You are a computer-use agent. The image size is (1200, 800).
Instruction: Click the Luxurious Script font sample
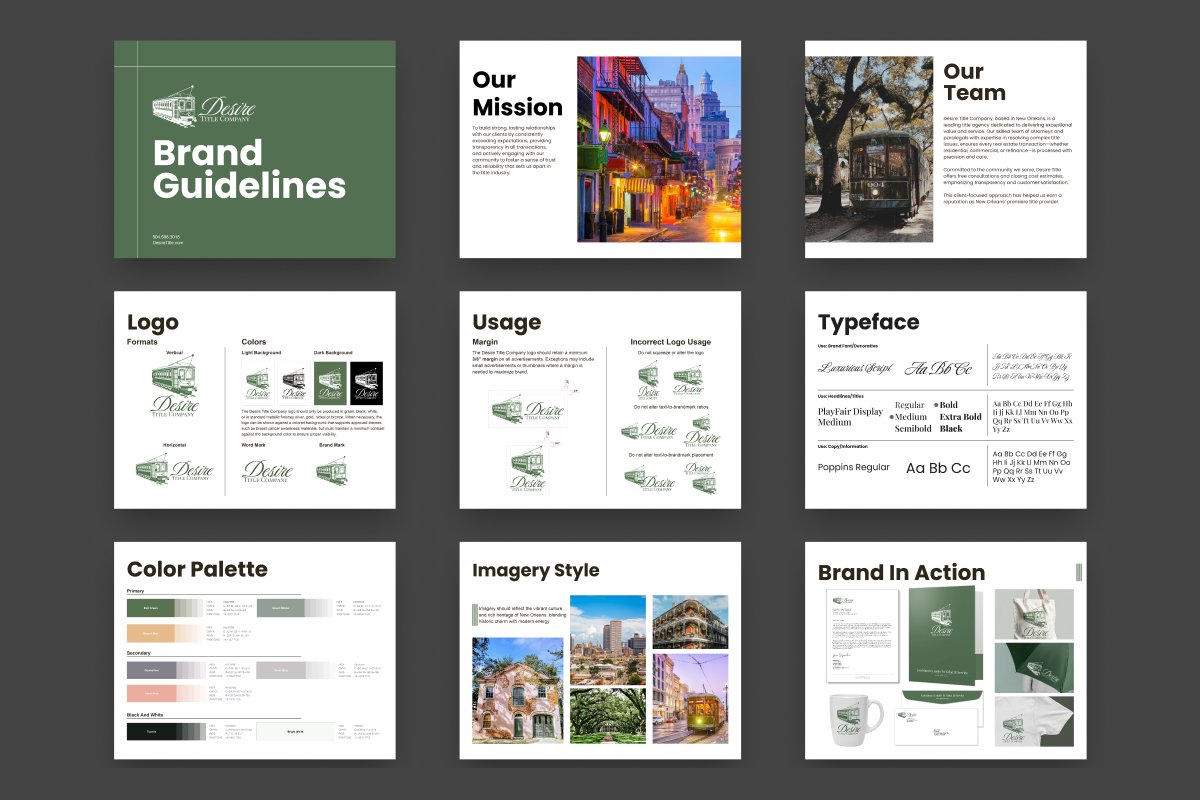855,368
